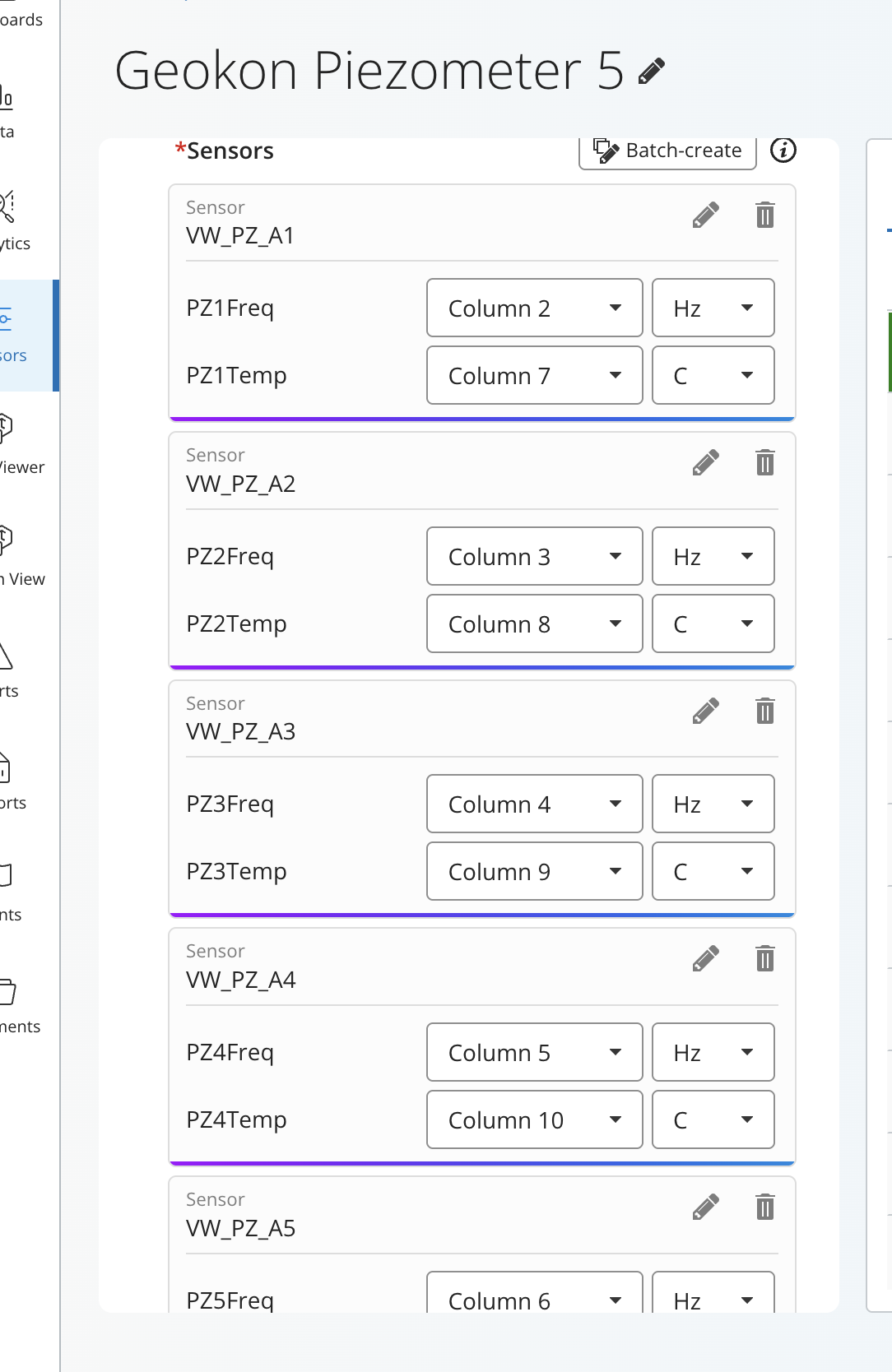Edit sensor VW_PZ_A4 with pencil icon
Image resolution: width=892 pixels, height=1372 pixels.
point(706,959)
